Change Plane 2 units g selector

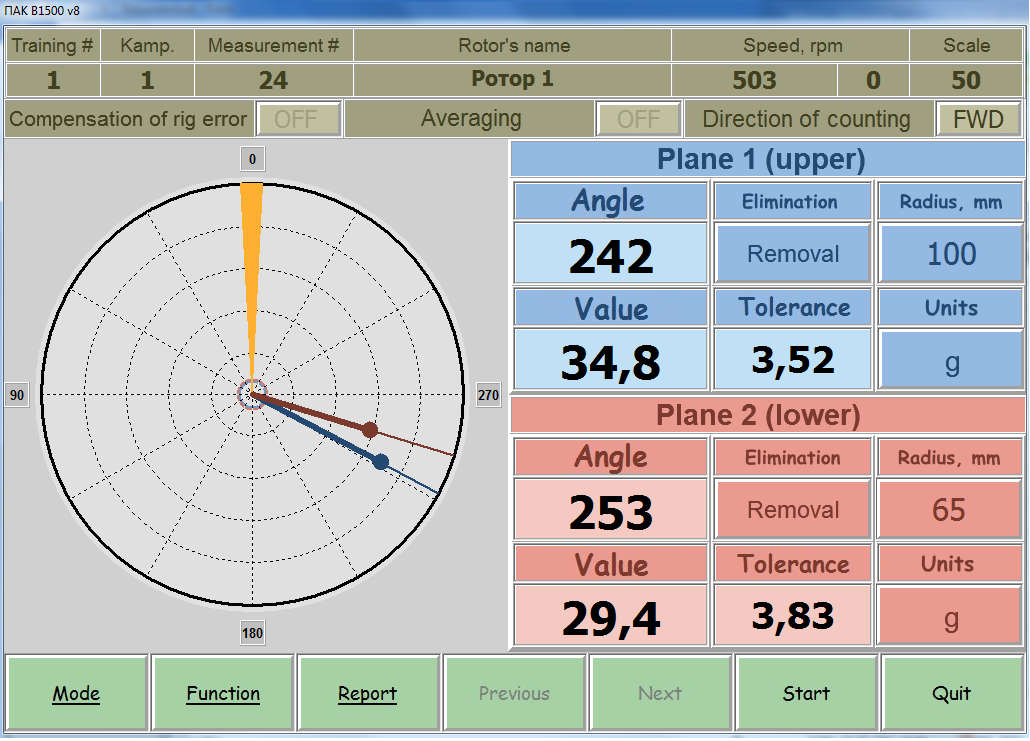point(951,617)
